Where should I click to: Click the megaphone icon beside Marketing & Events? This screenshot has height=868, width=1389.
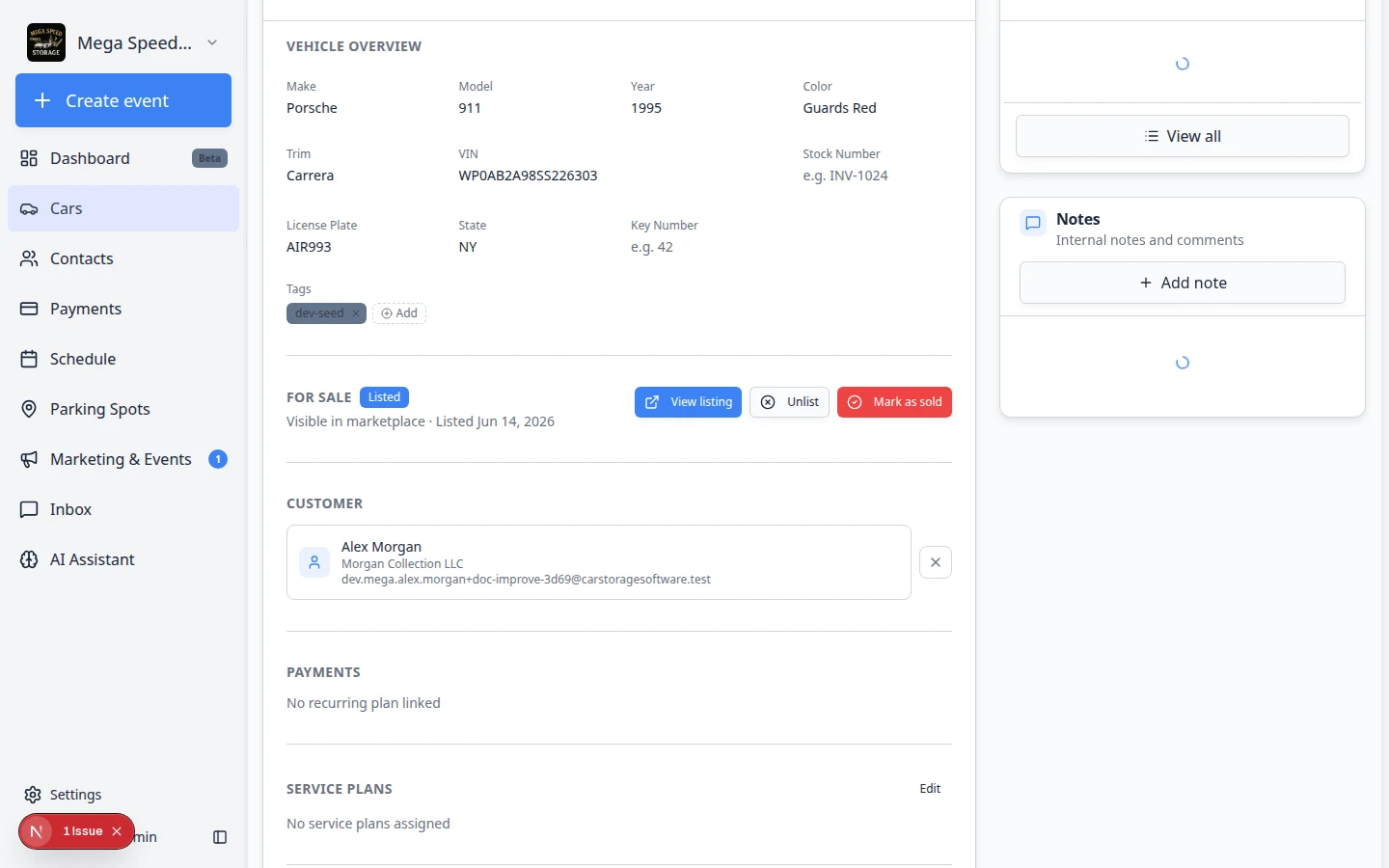click(x=29, y=459)
